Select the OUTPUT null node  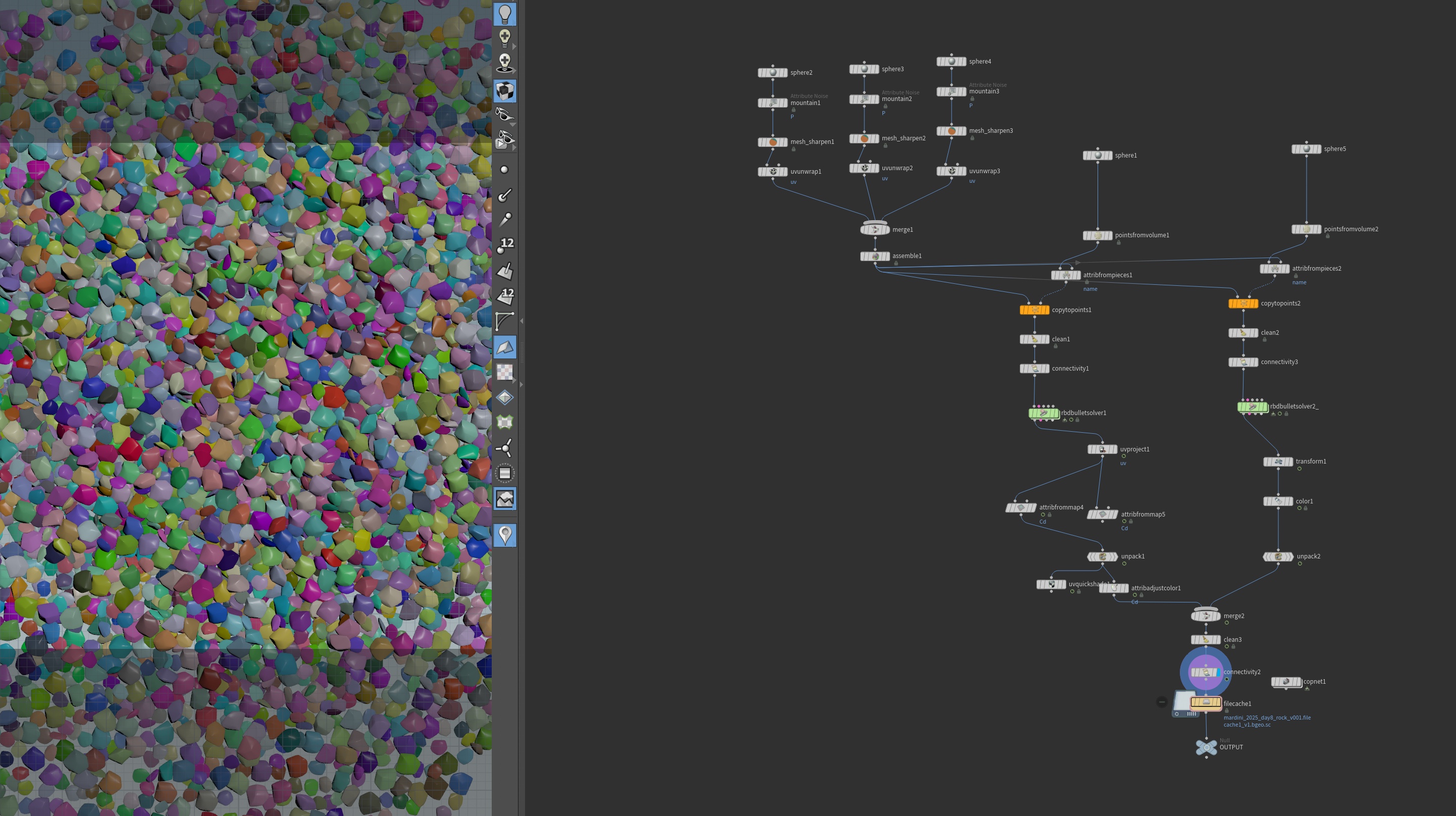[x=1206, y=747]
